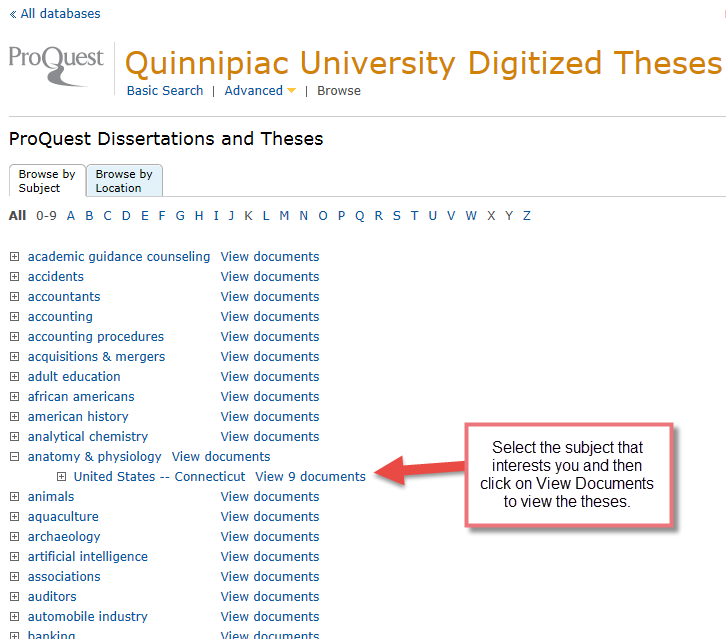This screenshot has height=639, width=726.
Task: Expand analytical chemistry subject node
Action: click(x=15, y=436)
